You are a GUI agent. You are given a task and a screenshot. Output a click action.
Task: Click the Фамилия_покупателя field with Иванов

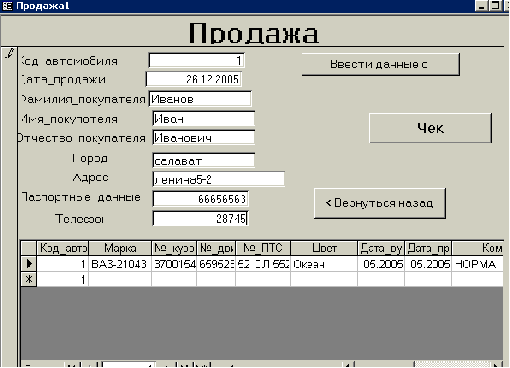[x=200, y=99]
